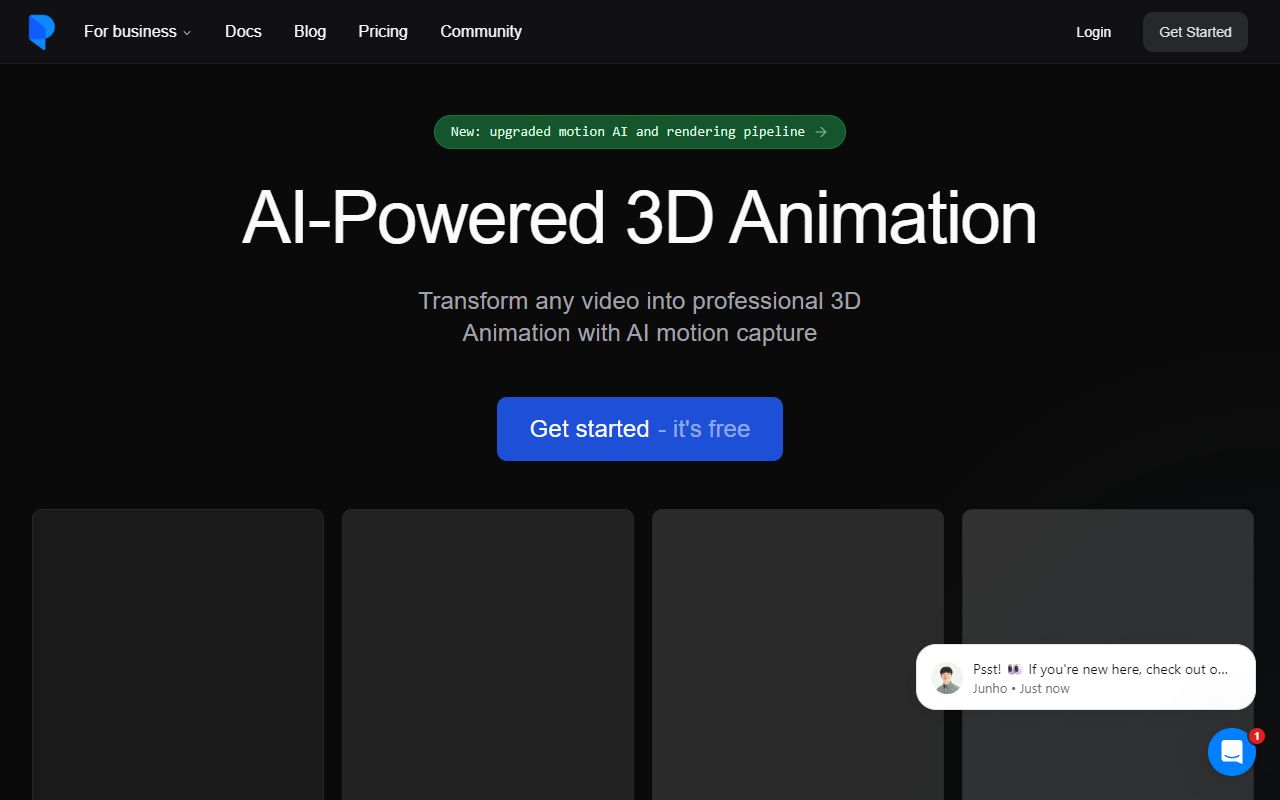
Task: Click the Plask logo icon
Action: tap(41, 31)
